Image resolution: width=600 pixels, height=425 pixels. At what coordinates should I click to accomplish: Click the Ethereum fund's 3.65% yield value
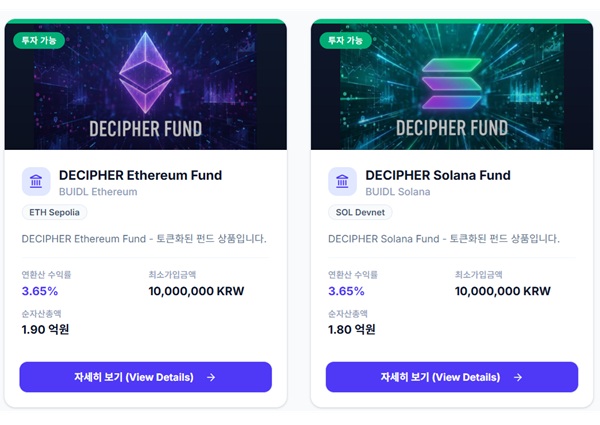coord(40,291)
